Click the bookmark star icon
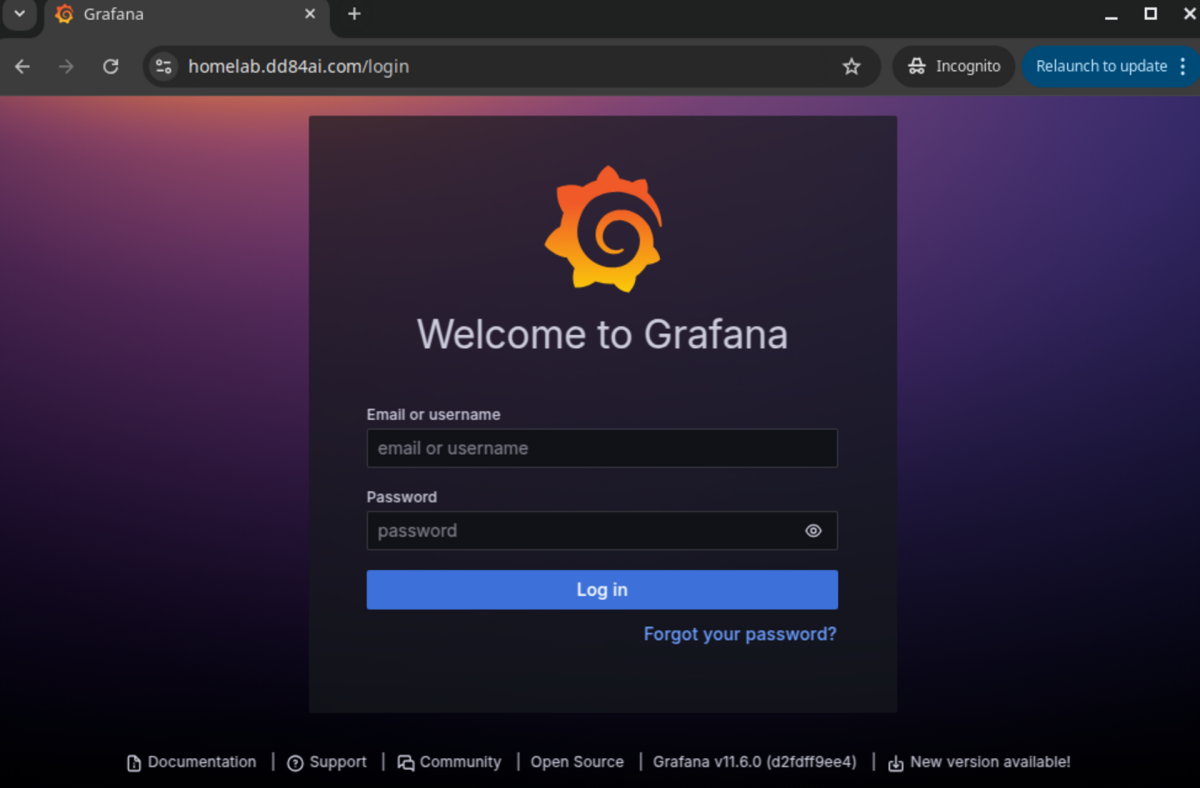This screenshot has height=788, width=1200. pyautogui.click(x=851, y=67)
